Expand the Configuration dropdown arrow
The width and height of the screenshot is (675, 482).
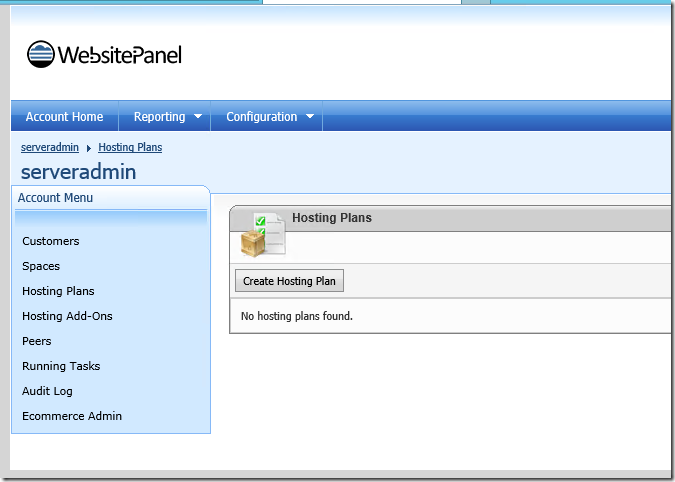(310, 116)
